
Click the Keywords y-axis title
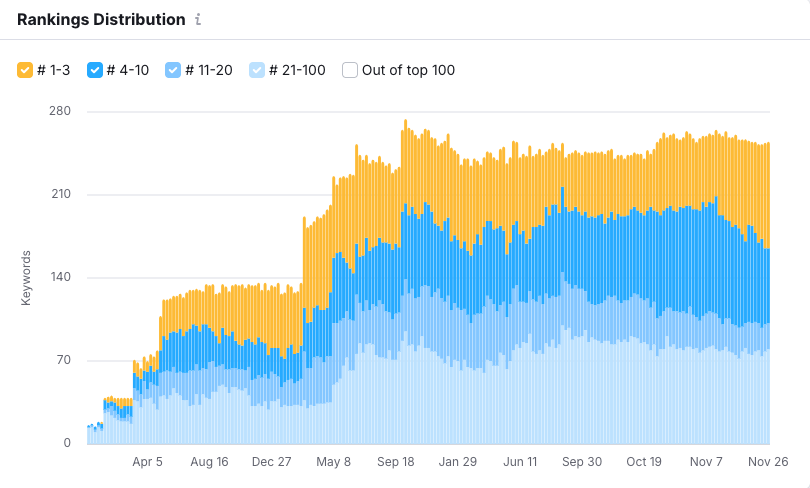tap(26, 277)
